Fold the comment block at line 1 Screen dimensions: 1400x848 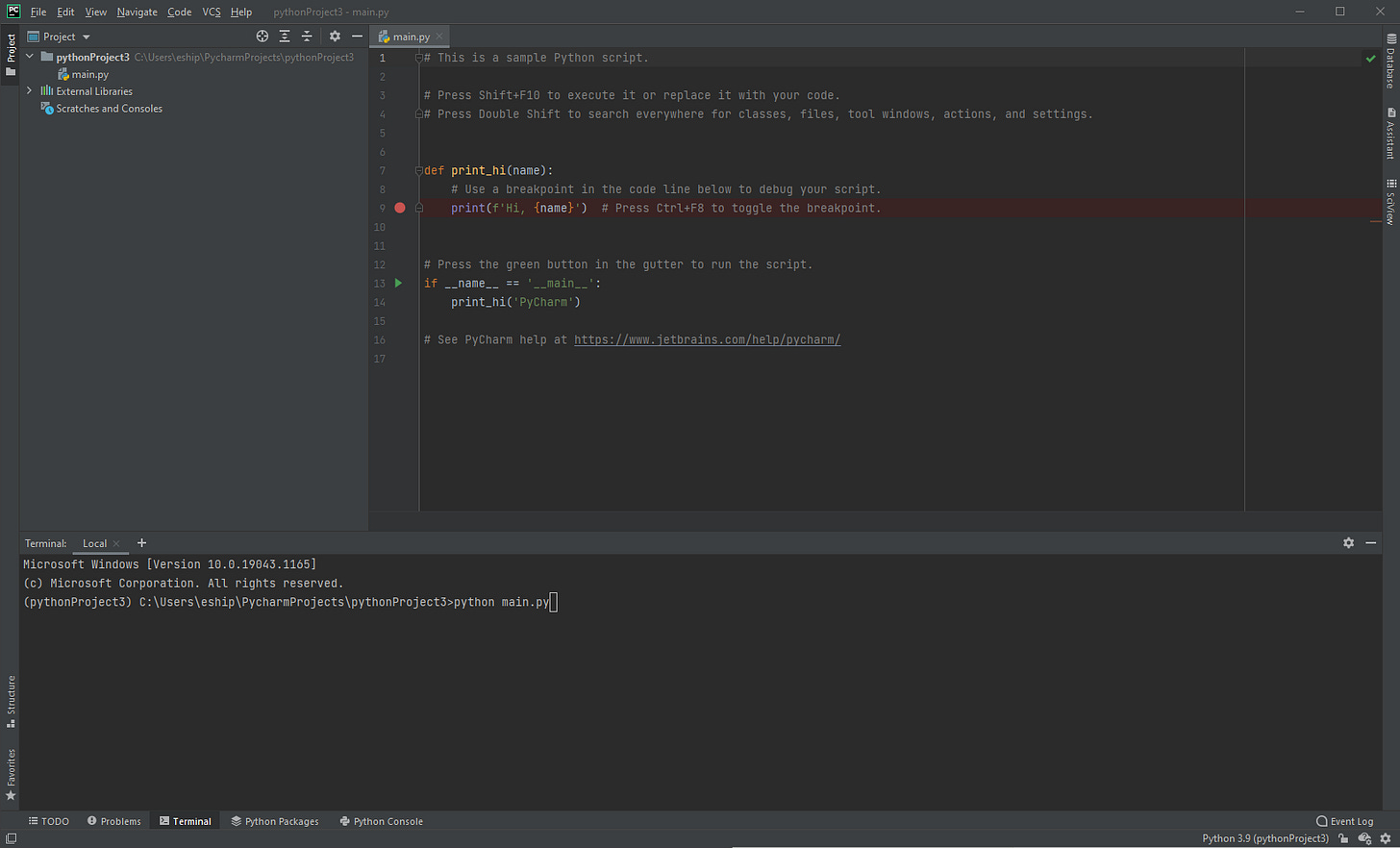click(419, 58)
